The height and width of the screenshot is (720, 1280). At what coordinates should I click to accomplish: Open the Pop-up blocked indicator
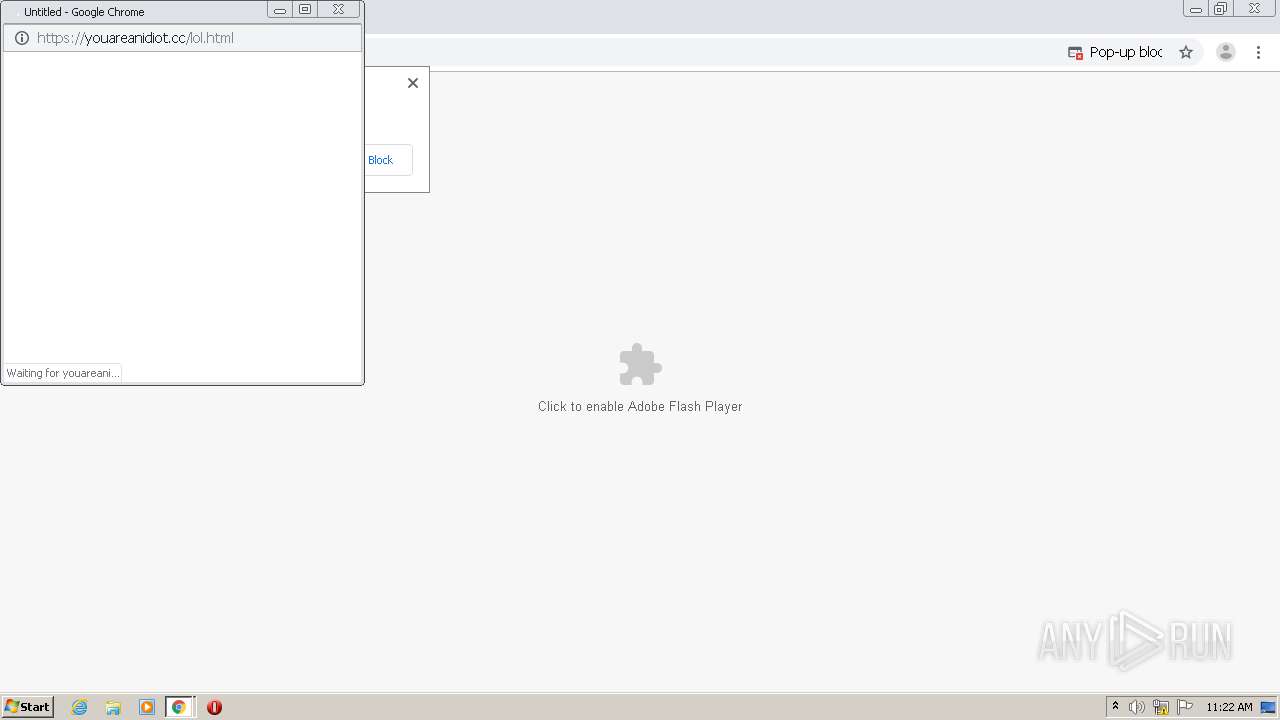(x=1115, y=52)
